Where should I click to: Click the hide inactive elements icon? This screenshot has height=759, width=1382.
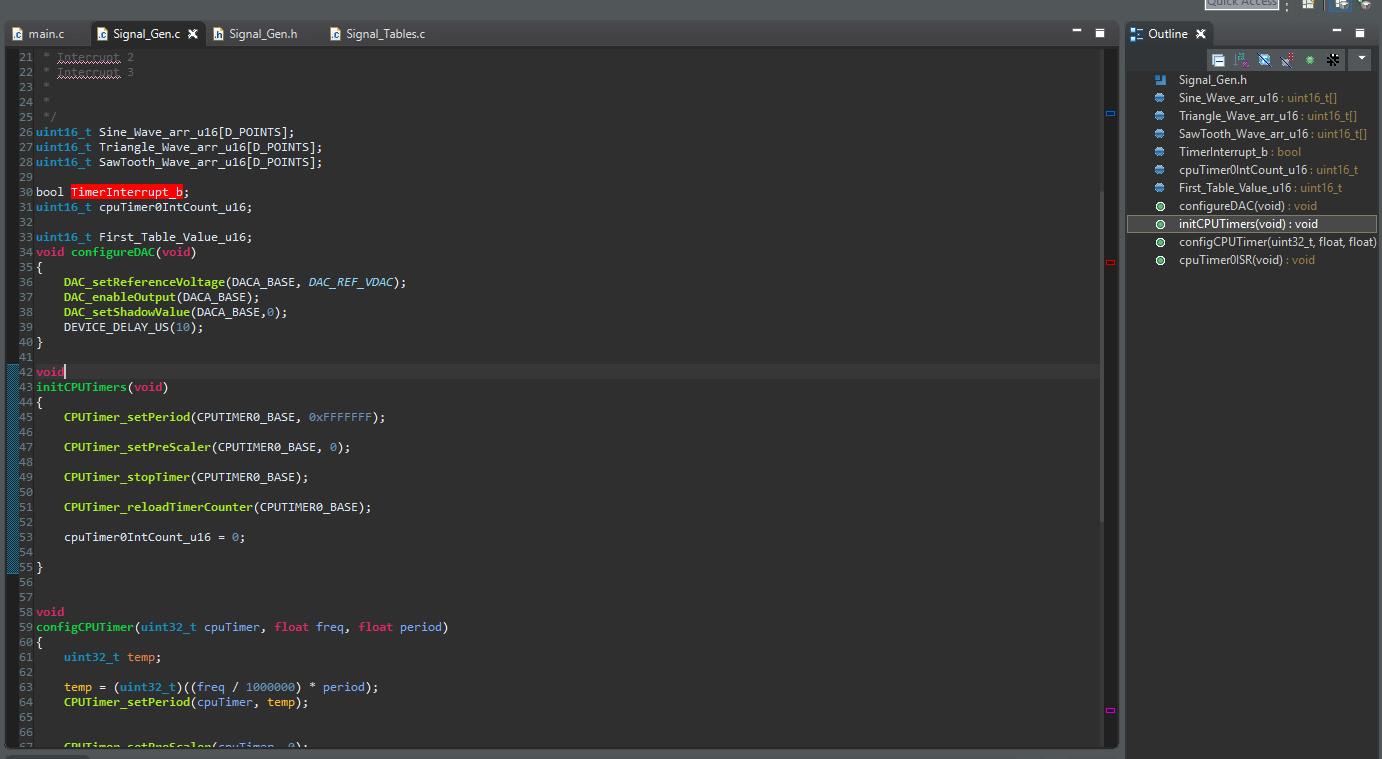click(x=1333, y=60)
